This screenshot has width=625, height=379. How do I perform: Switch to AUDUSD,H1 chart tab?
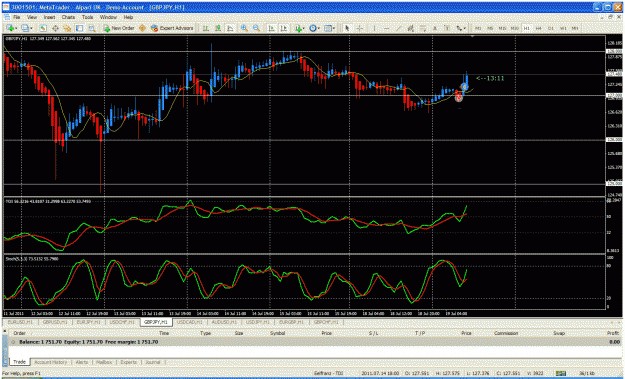click(224, 322)
